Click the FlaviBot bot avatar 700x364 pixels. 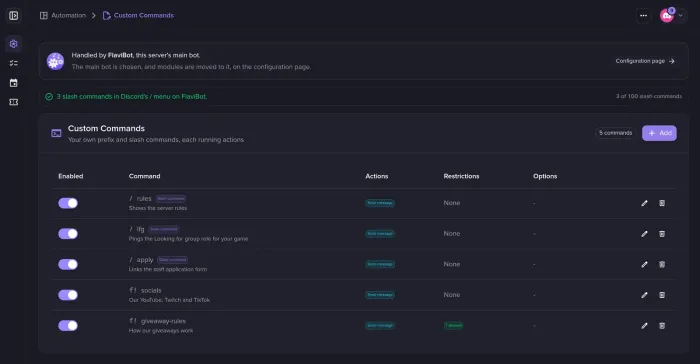tap(55, 61)
